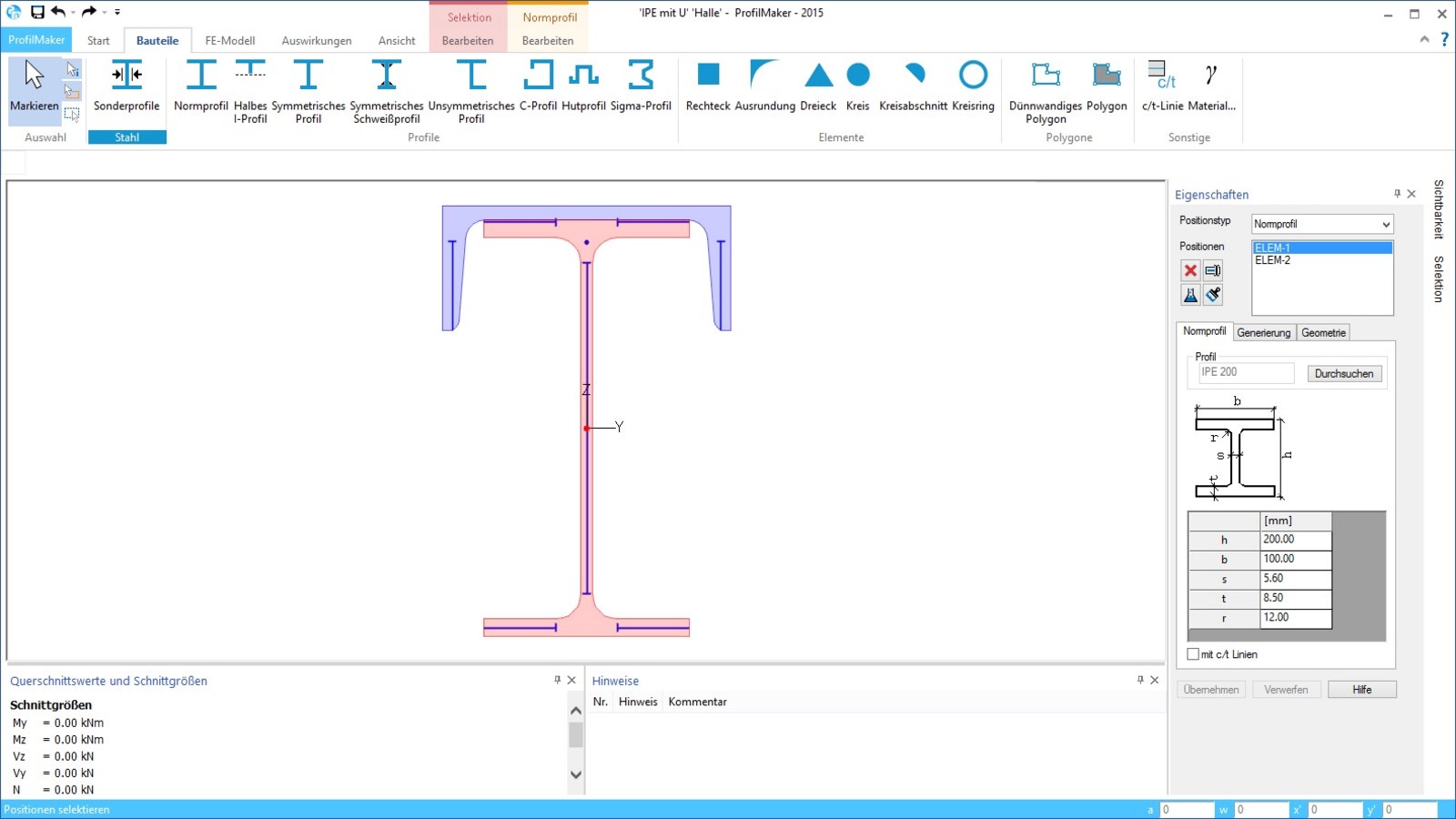
Task: Switch to the Auswirkungen ribbon tab
Action: point(317,40)
